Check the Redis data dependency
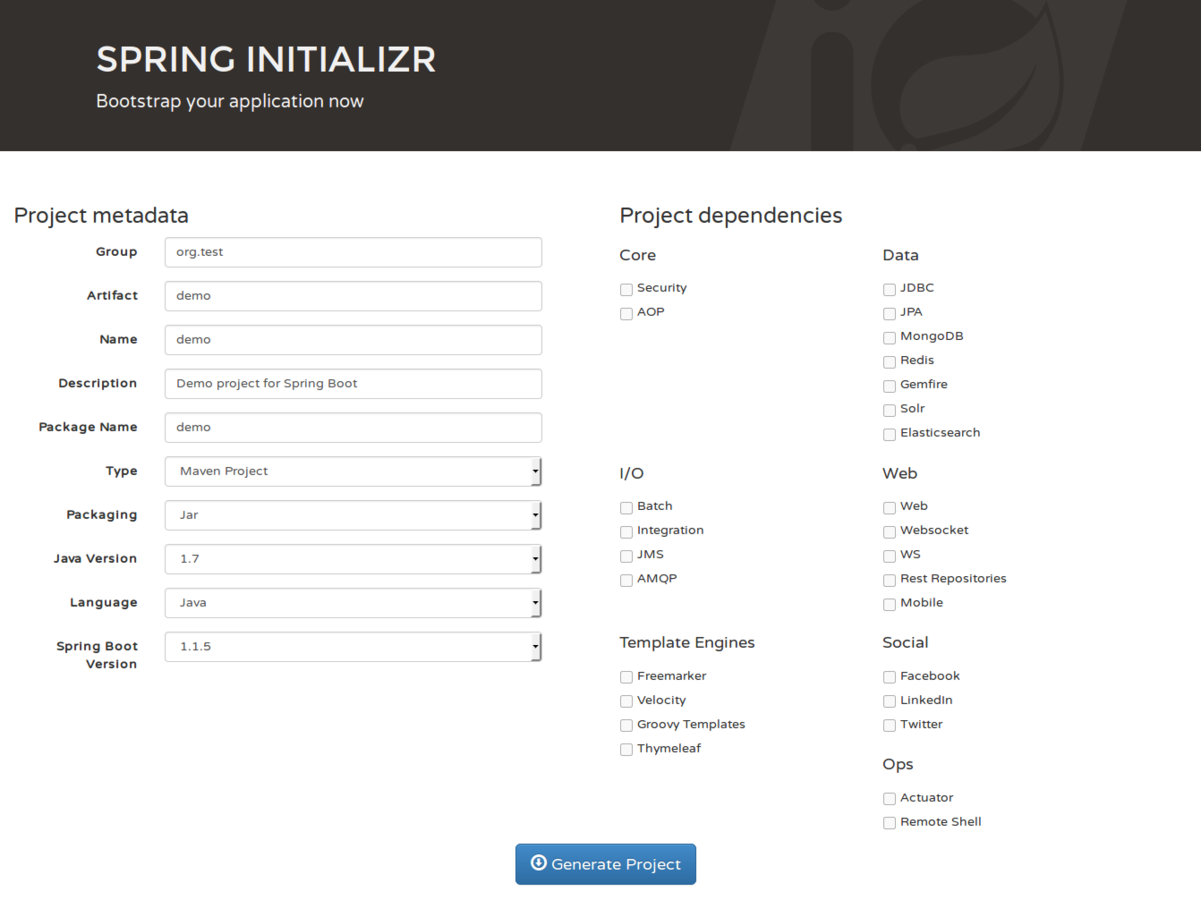This screenshot has width=1201, height=900. click(x=889, y=361)
